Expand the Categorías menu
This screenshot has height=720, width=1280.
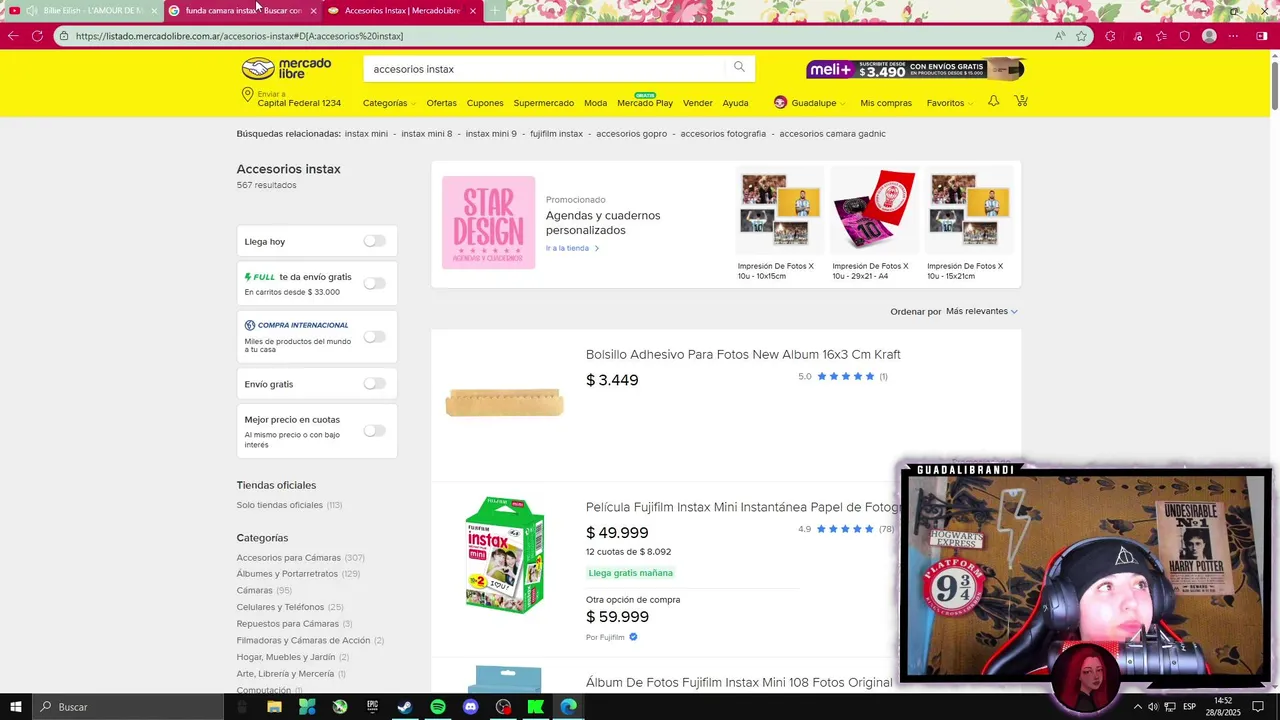tap(389, 103)
